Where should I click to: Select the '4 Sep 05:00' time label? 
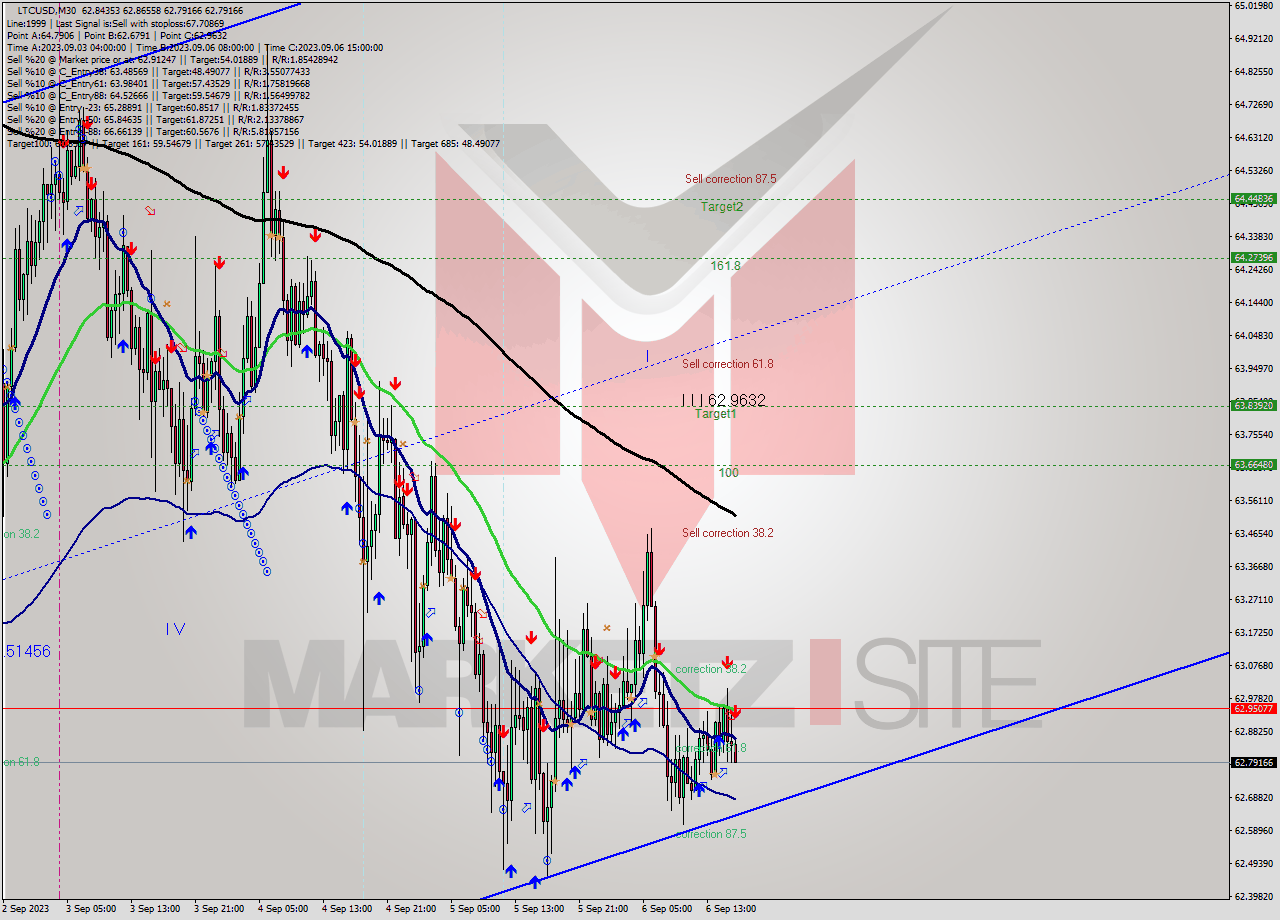pyautogui.click(x=283, y=909)
